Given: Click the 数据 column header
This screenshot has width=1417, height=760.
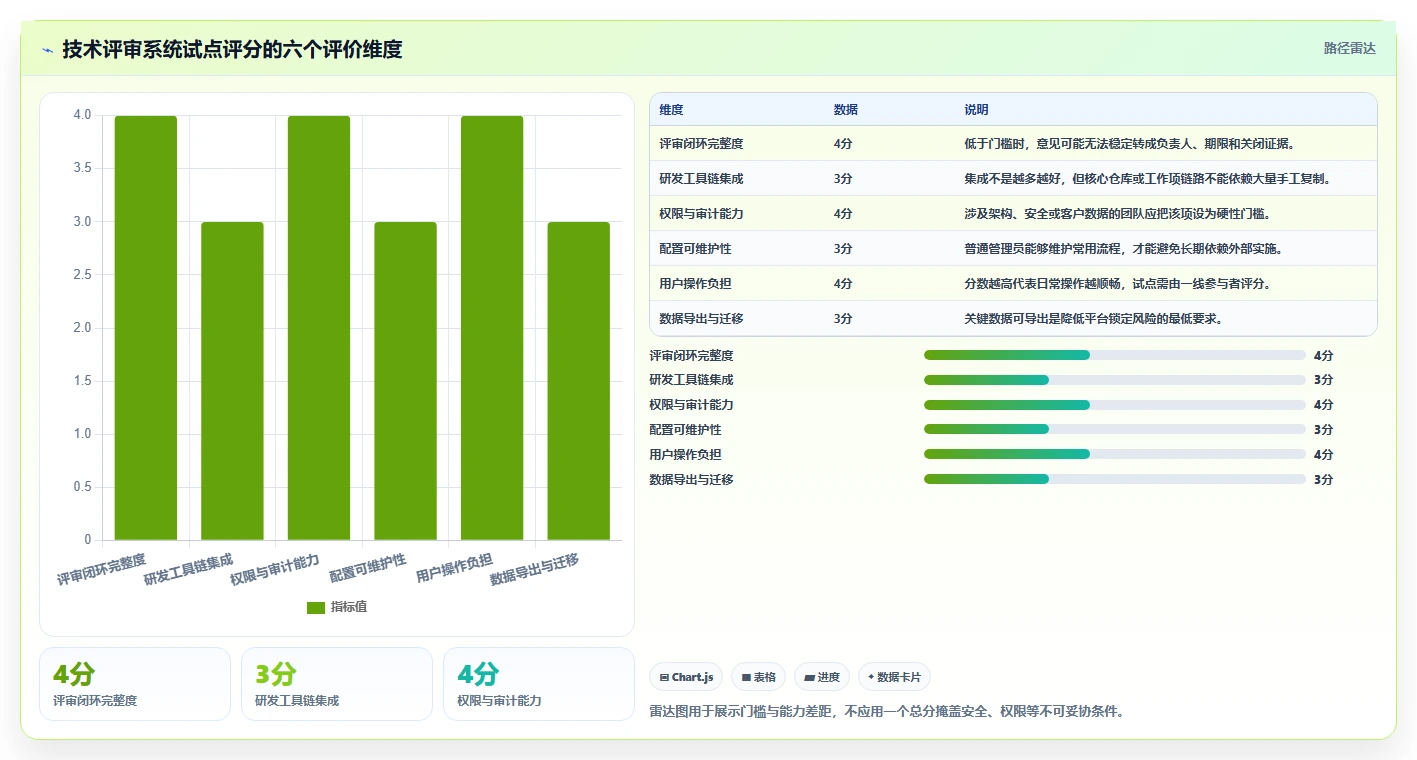Looking at the screenshot, I should coord(845,110).
